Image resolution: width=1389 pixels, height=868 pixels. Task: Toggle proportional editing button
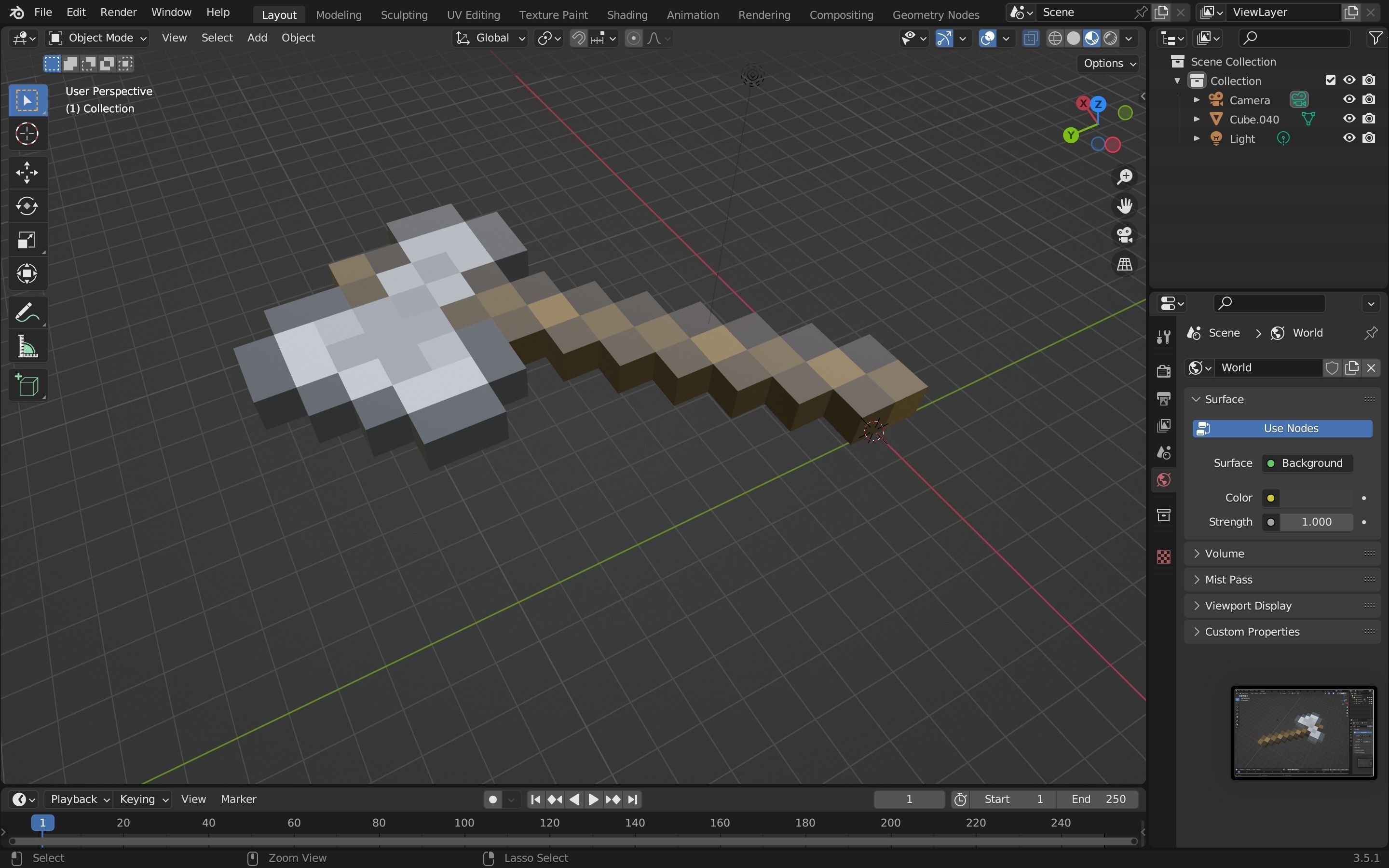[633, 38]
